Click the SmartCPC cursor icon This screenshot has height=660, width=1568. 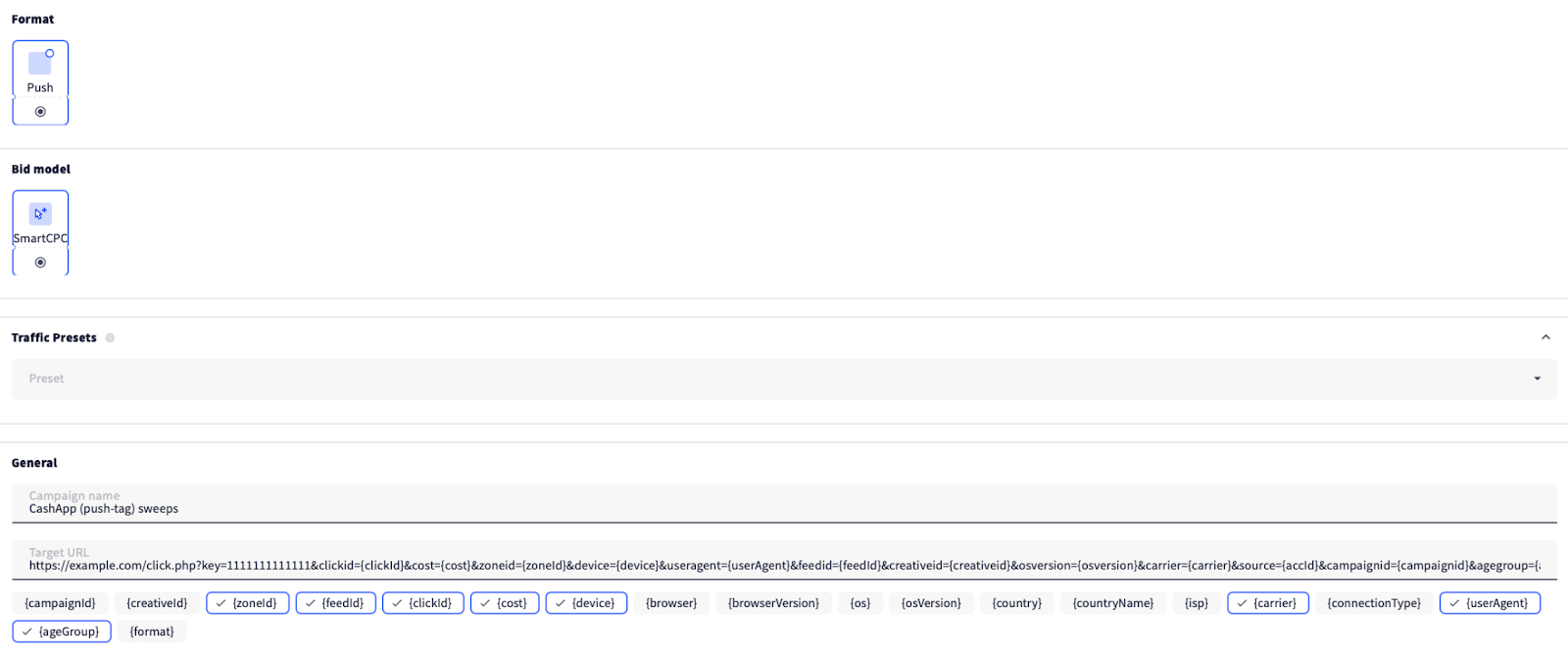[40, 213]
